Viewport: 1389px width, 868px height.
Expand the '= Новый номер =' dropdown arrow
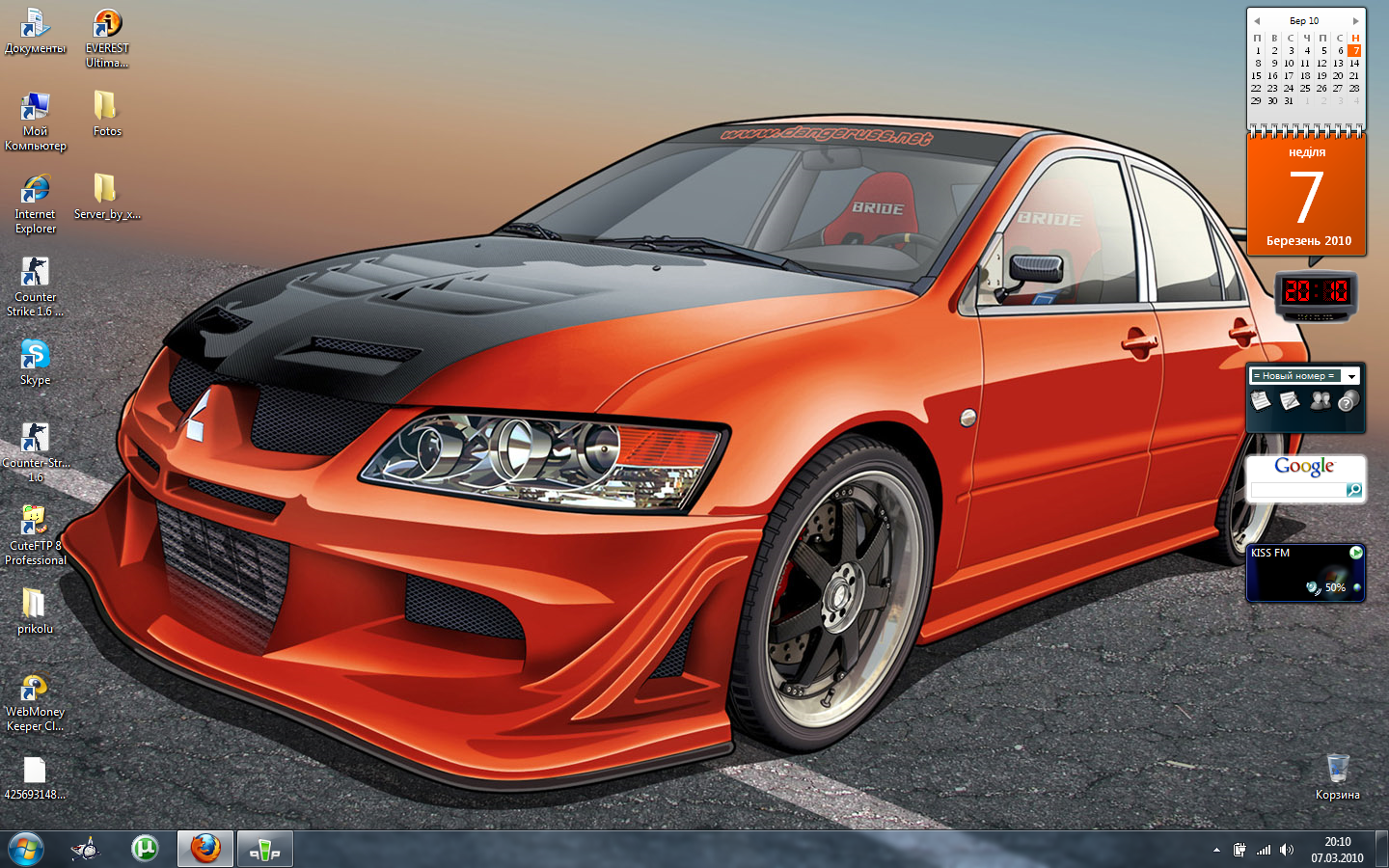click(x=1351, y=376)
